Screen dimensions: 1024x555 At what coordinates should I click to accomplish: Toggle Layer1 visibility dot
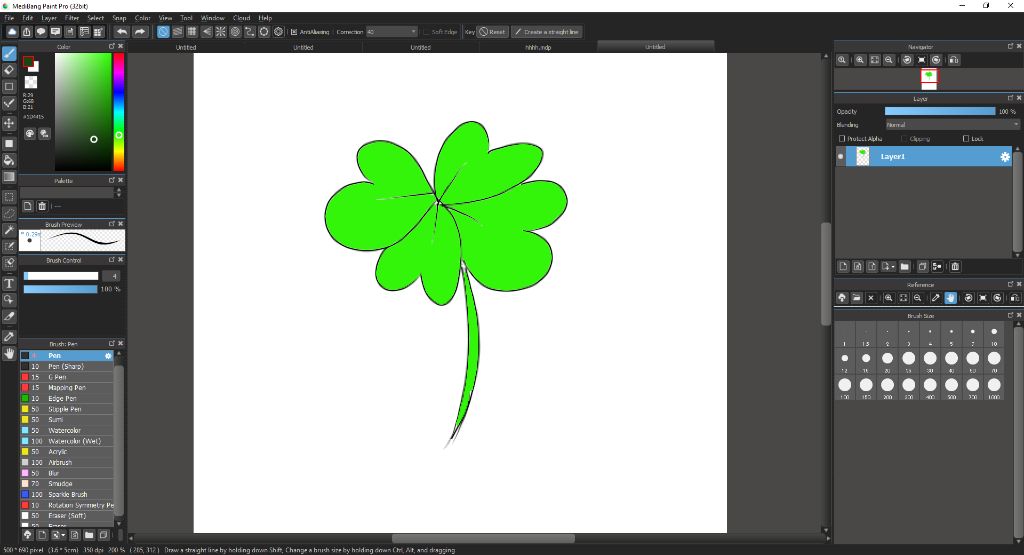(x=840, y=157)
